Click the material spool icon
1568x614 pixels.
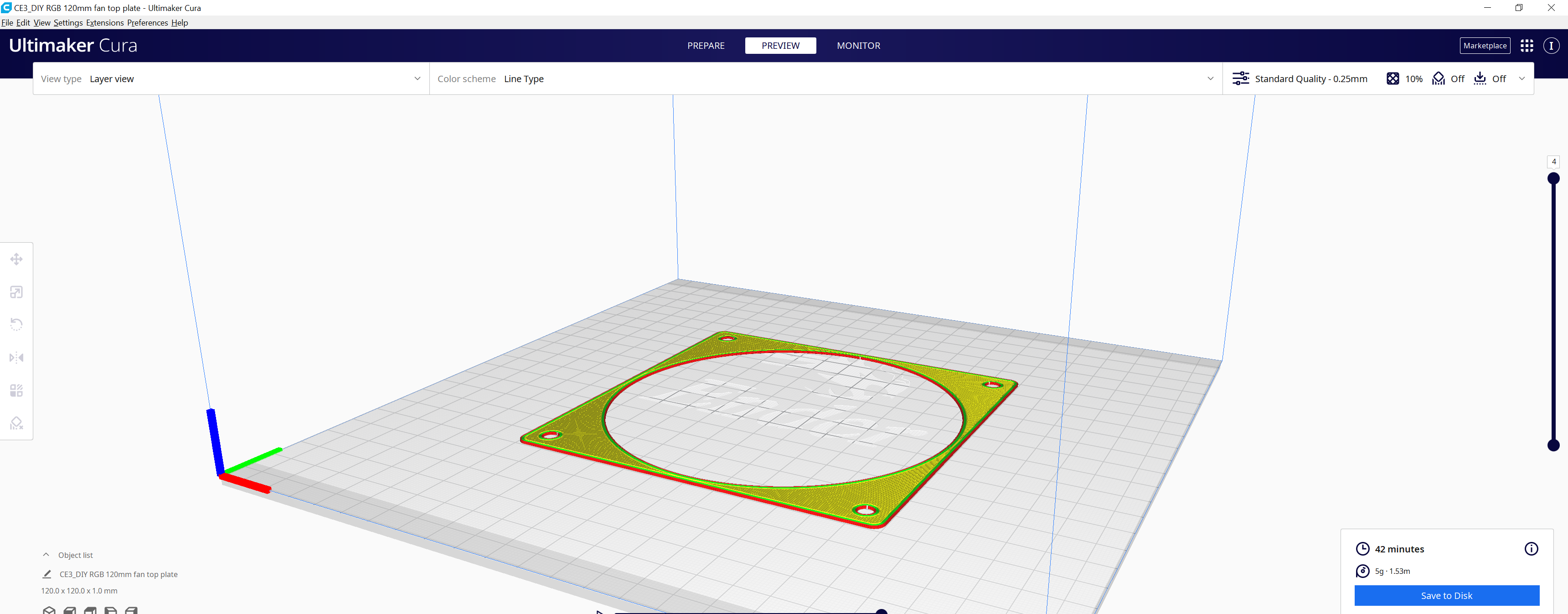(1362, 571)
